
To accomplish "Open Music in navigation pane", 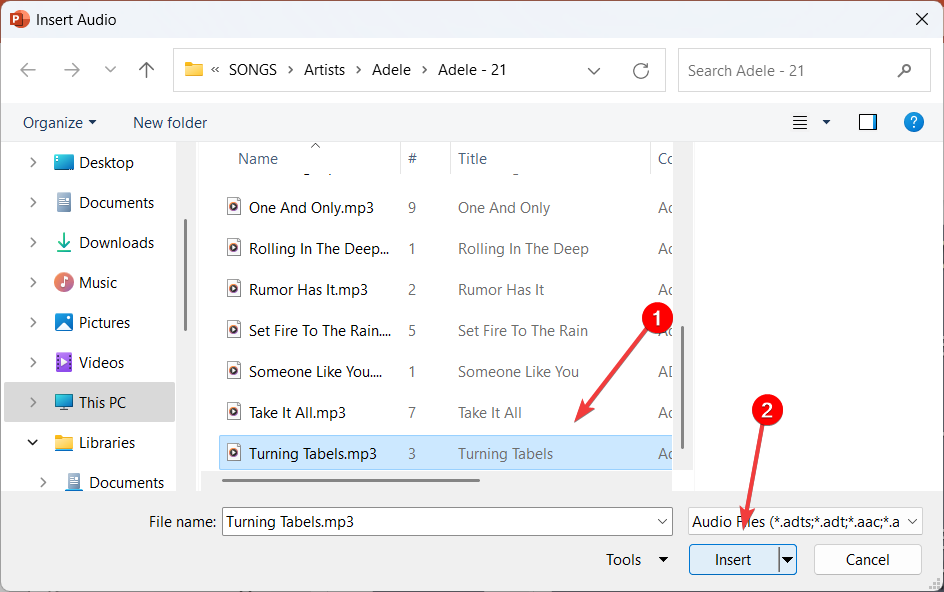I will (x=85, y=282).
